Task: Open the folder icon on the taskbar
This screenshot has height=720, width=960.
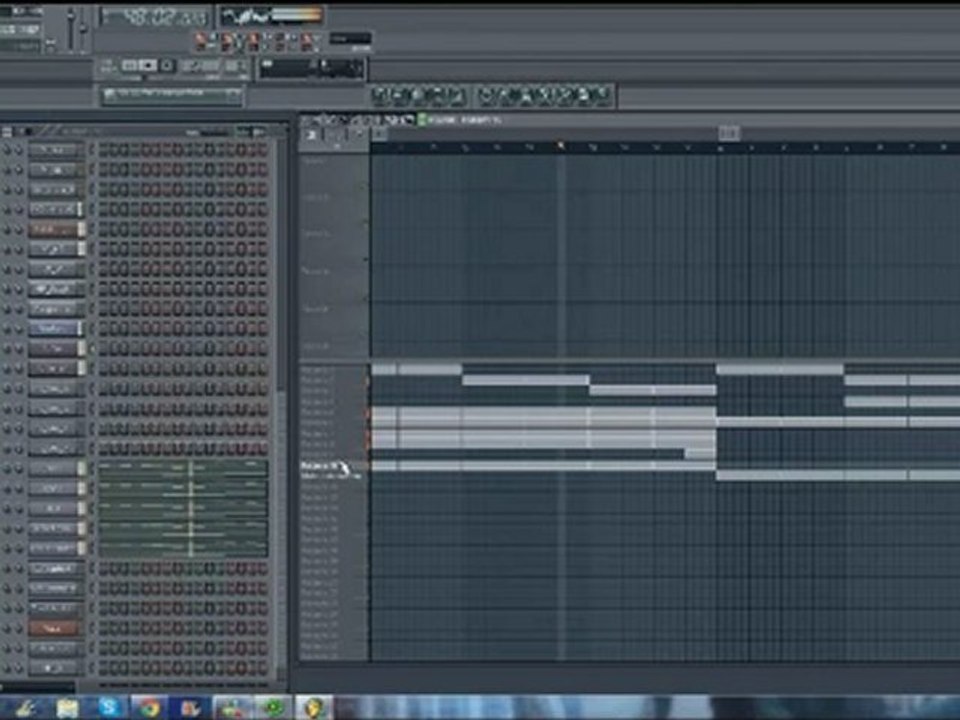Action: coord(67,708)
